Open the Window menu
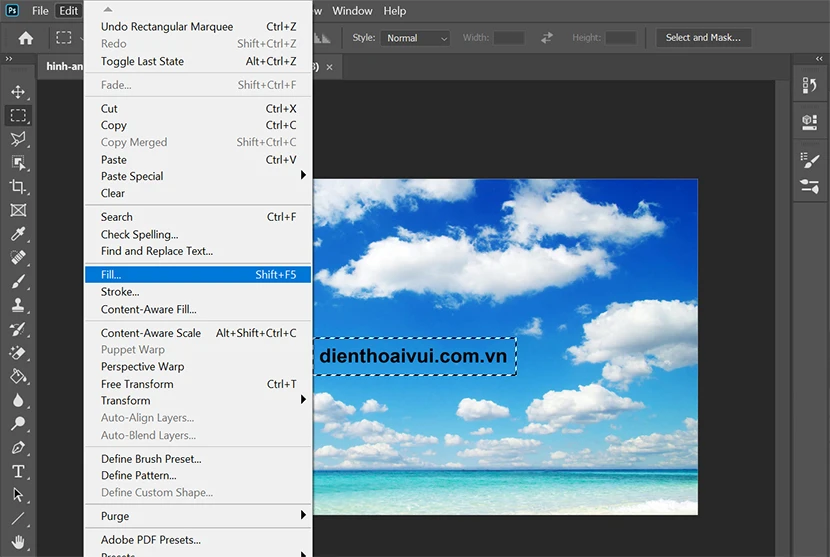Screen dimensions: 830x557 (x=352, y=11)
